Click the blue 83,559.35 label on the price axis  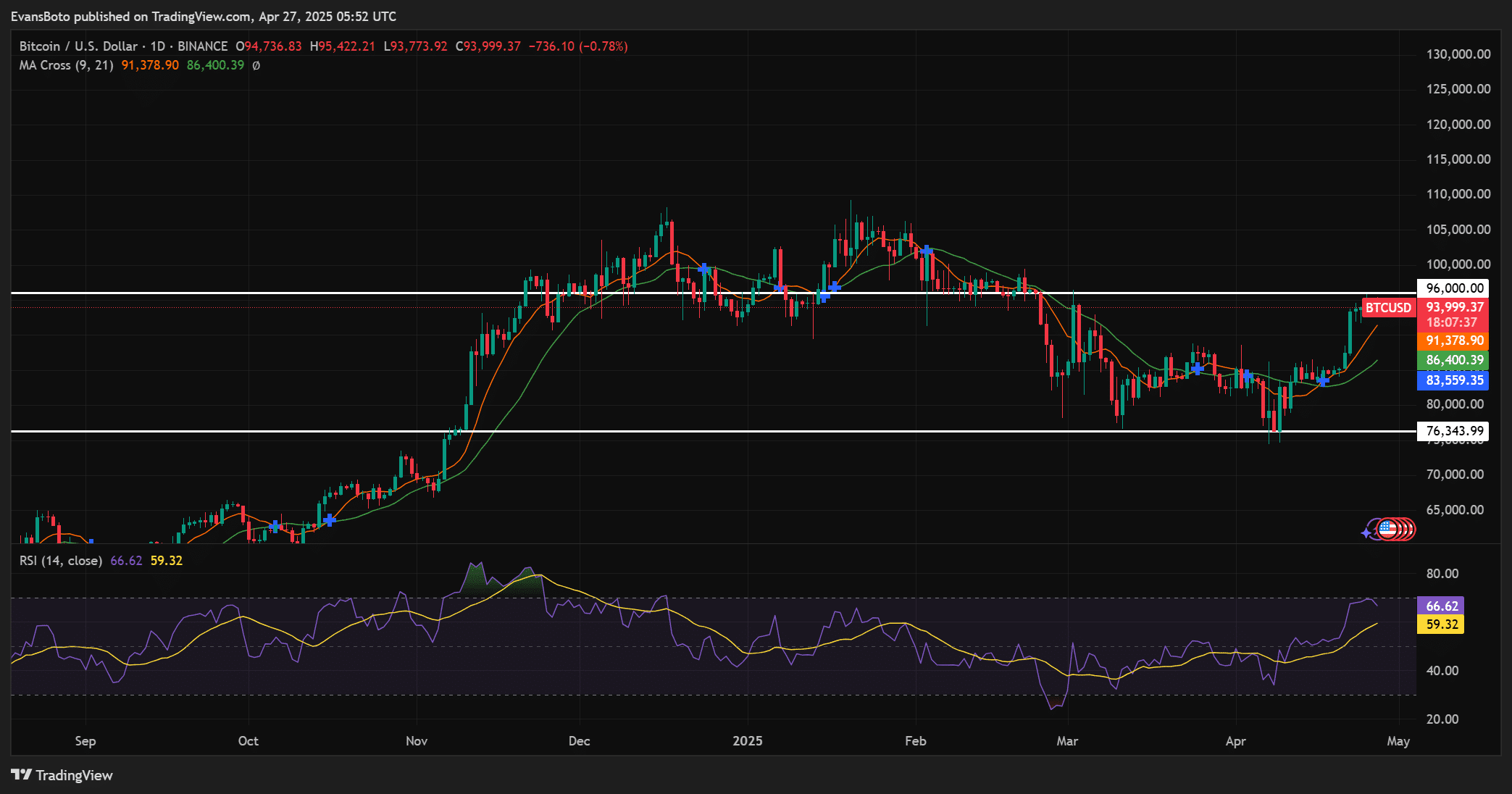pyautogui.click(x=1453, y=380)
